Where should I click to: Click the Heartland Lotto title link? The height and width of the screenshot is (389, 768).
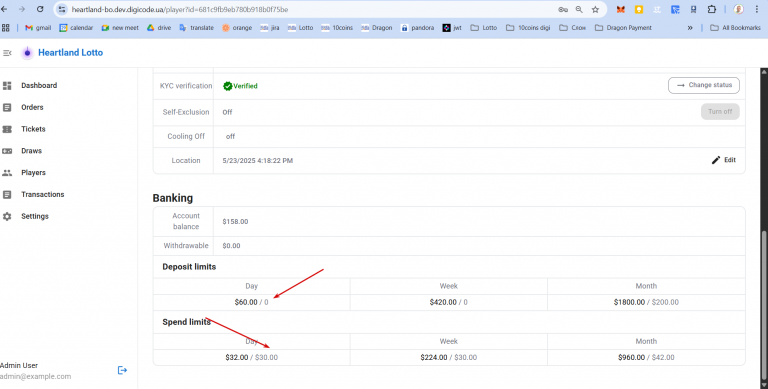71,52
